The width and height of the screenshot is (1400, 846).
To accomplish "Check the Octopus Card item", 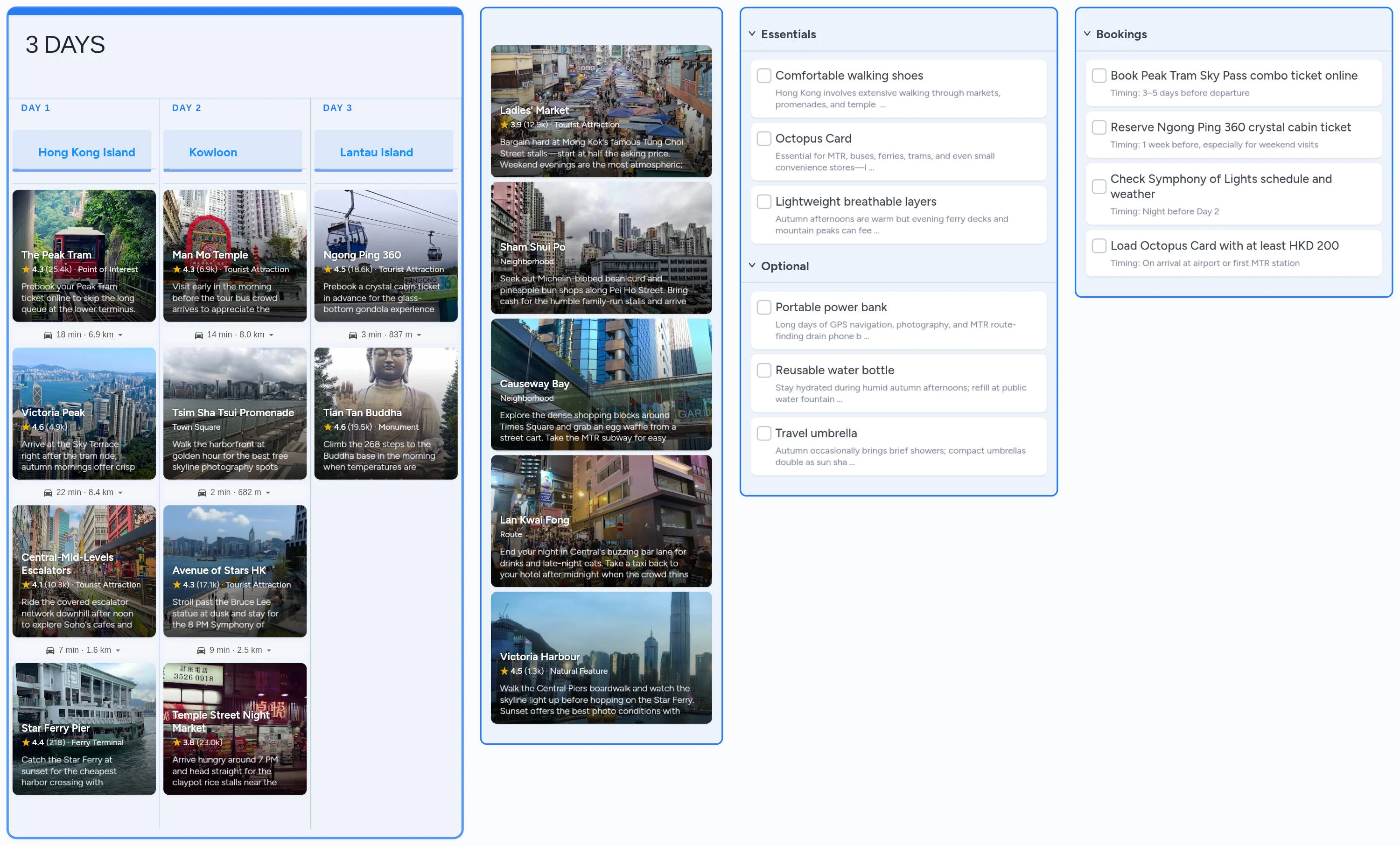I will point(763,139).
